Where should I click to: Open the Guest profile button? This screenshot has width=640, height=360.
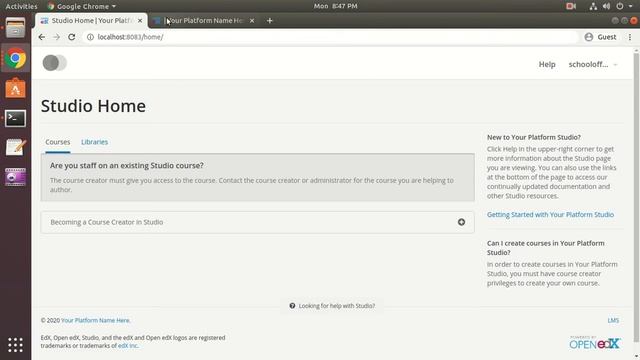coord(600,37)
